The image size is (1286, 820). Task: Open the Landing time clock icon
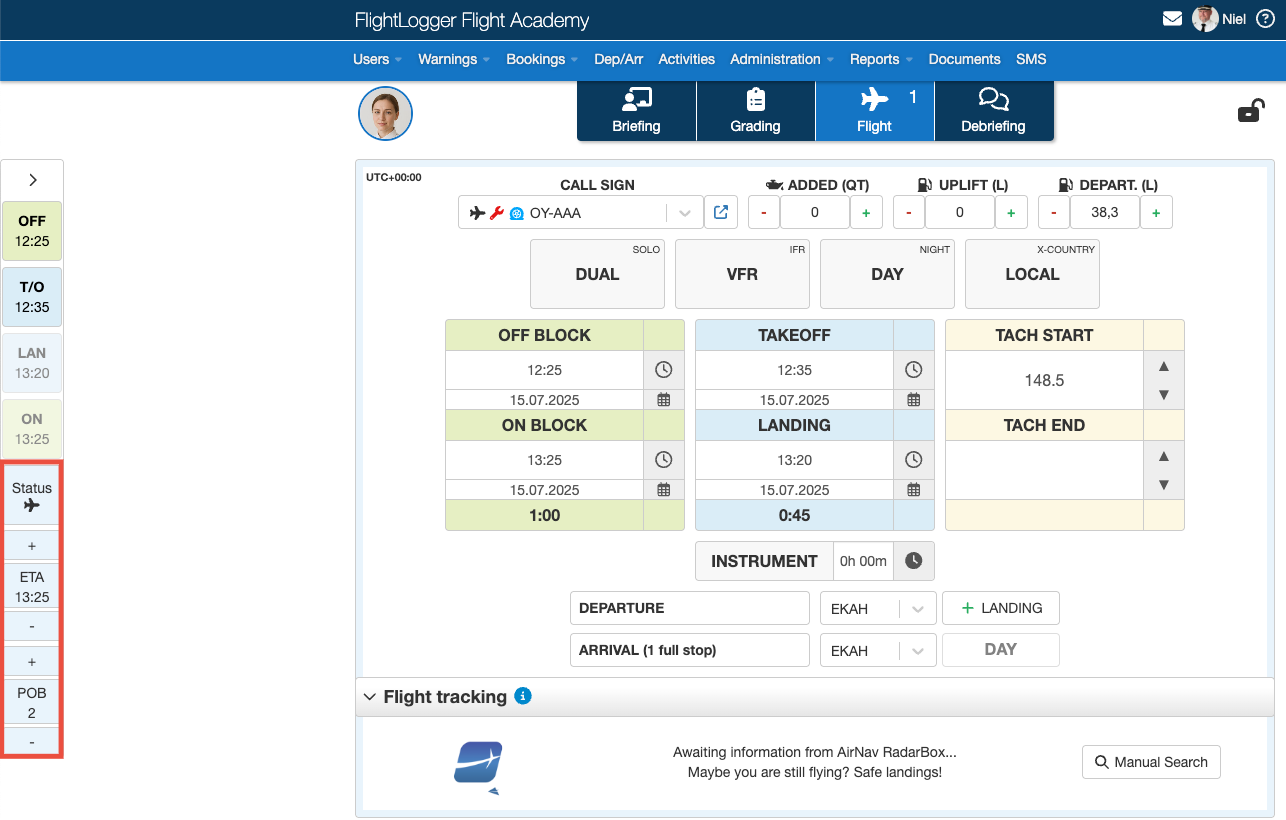tap(913, 460)
